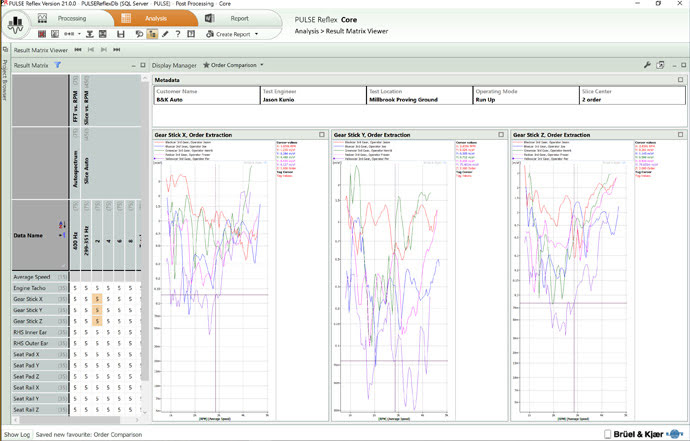Open the link cursors dropdown arrow
Viewport: 690px width, 441px height.
coord(79,34)
